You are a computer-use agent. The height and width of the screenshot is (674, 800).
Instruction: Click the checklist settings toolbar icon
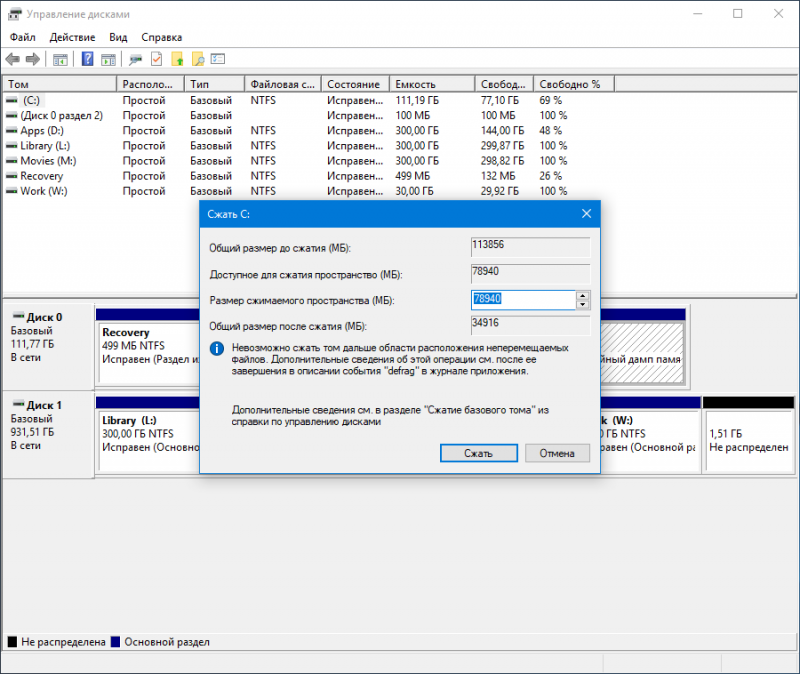(x=218, y=59)
